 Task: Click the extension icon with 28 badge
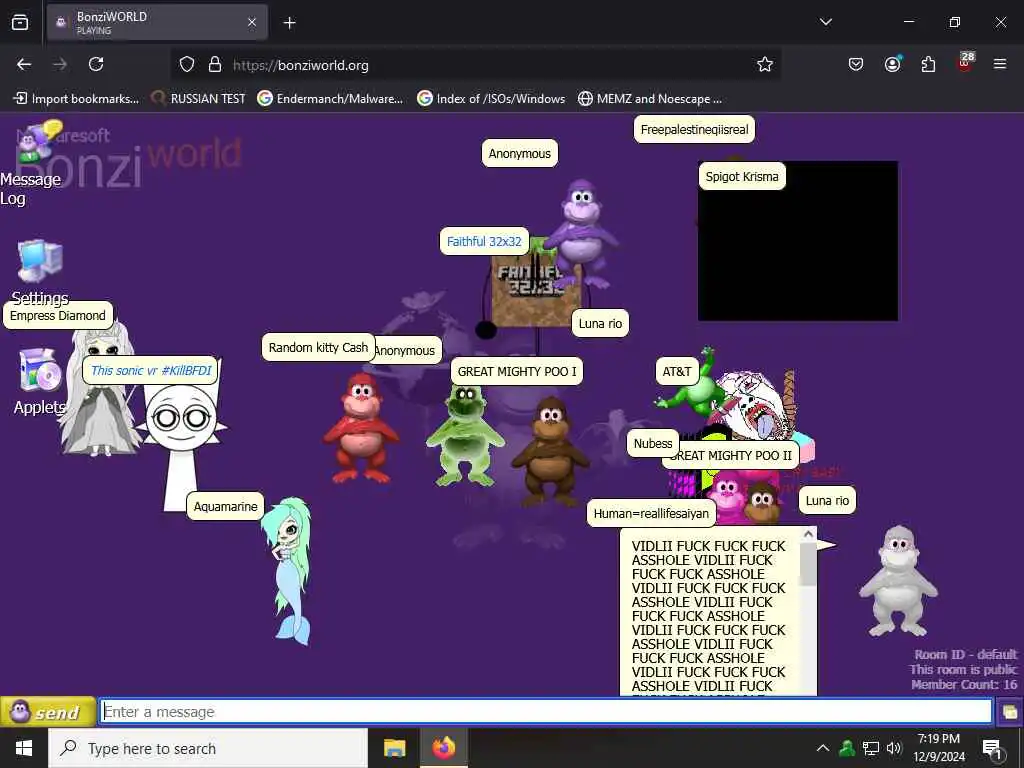click(965, 63)
